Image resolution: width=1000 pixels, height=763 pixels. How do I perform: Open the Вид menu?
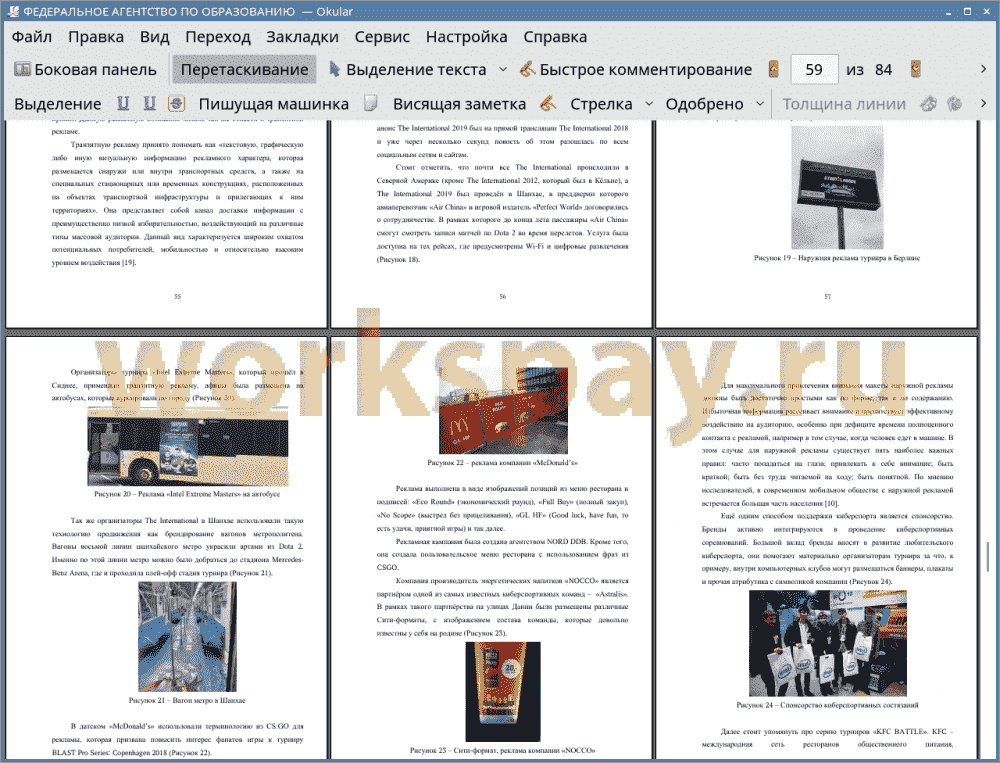tap(154, 37)
